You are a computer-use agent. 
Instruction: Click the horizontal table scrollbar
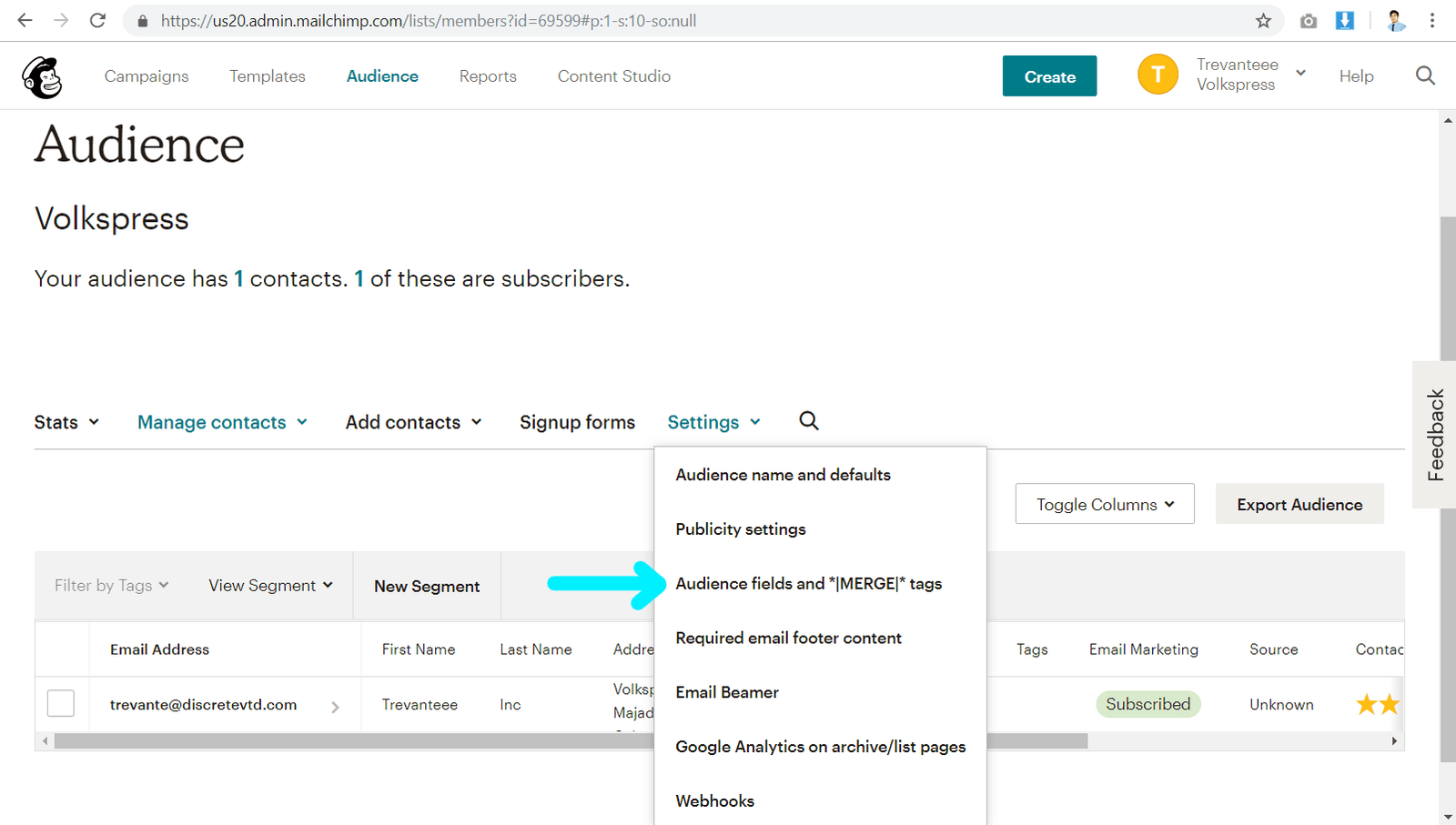(x=571, y=741)
